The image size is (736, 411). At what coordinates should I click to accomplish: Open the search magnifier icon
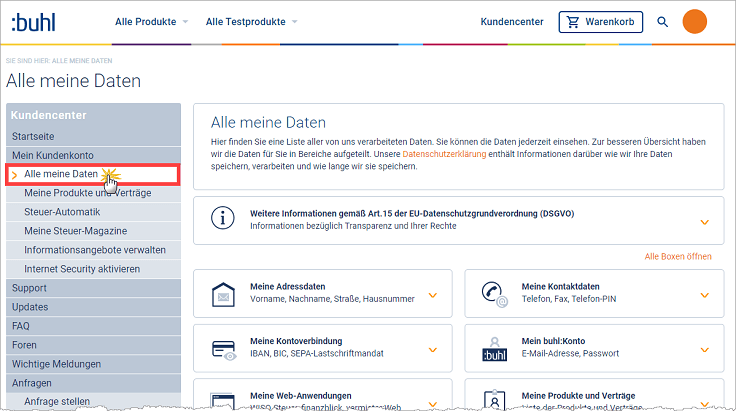pos(662,22)
